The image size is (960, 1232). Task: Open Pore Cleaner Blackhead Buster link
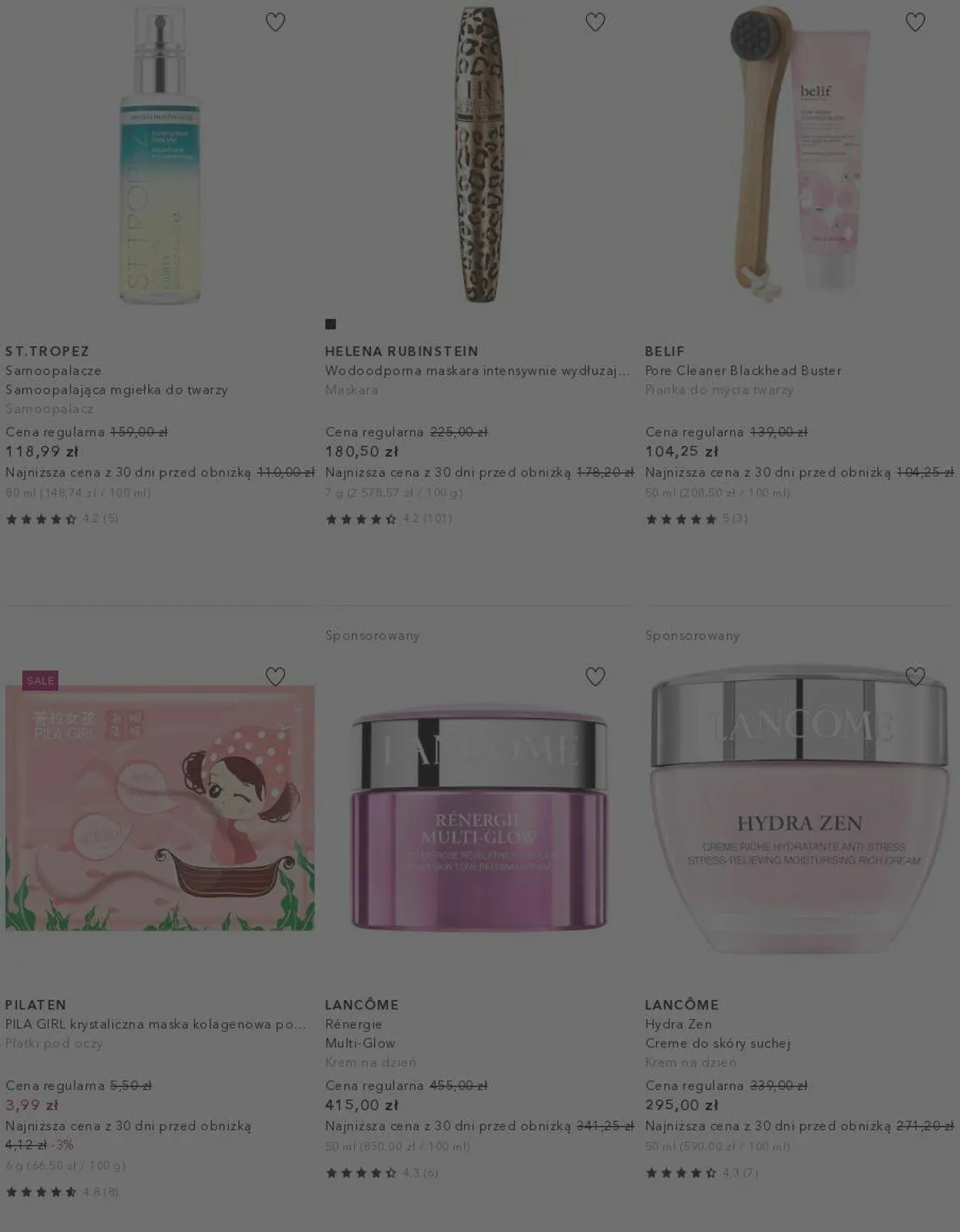[x=743, y=370]
